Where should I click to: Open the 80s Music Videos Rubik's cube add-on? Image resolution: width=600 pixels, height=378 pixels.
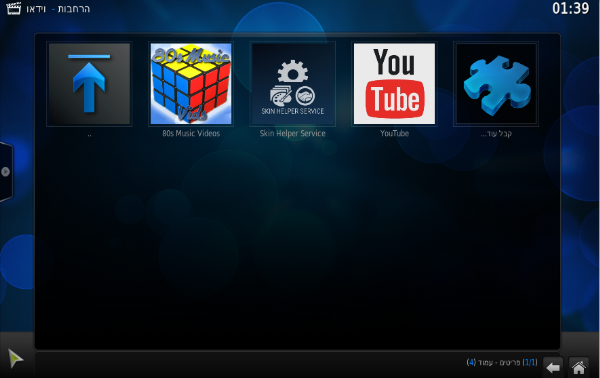[x=191, y=84]
